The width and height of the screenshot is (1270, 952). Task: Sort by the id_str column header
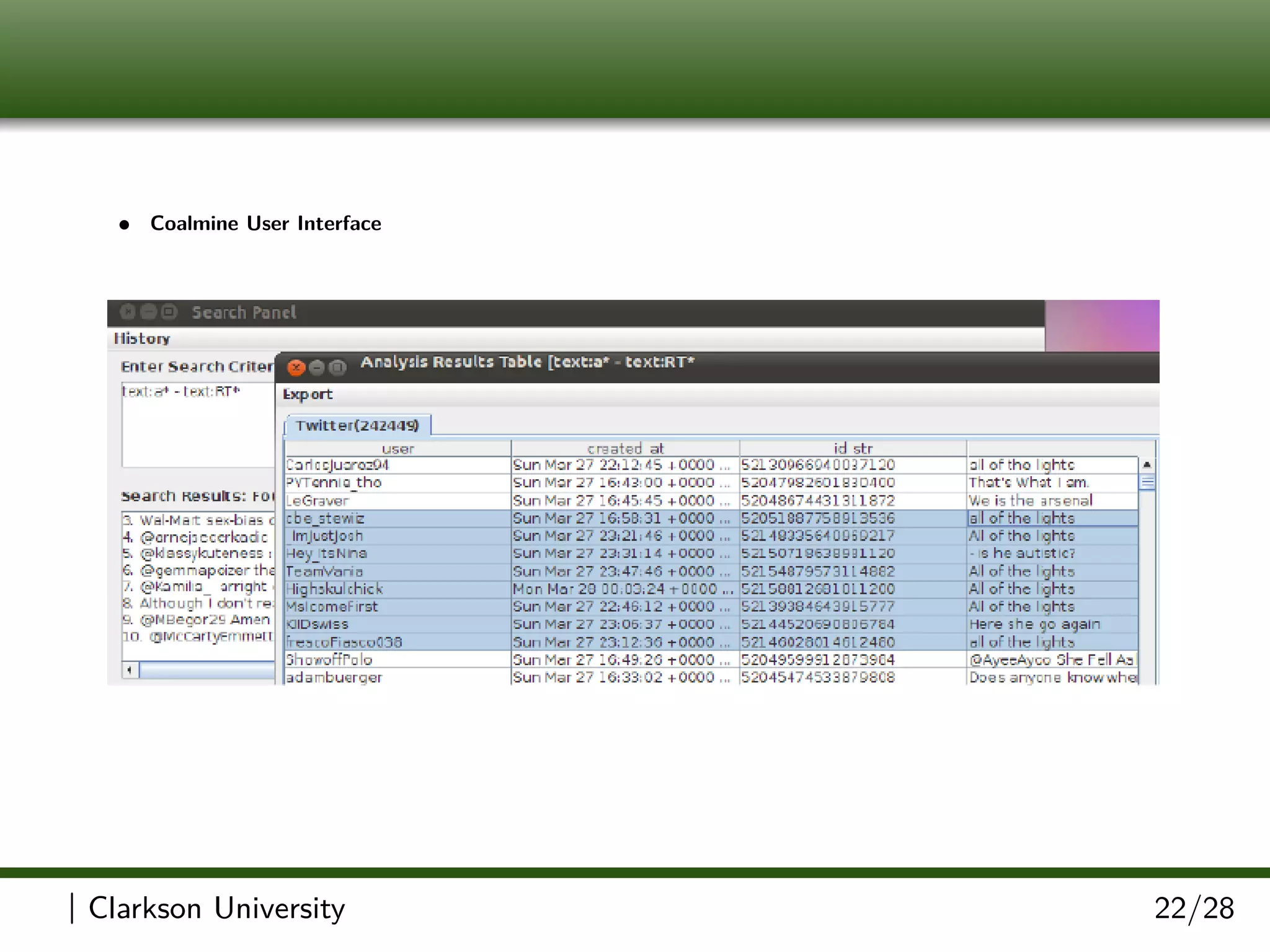point(853,448)
